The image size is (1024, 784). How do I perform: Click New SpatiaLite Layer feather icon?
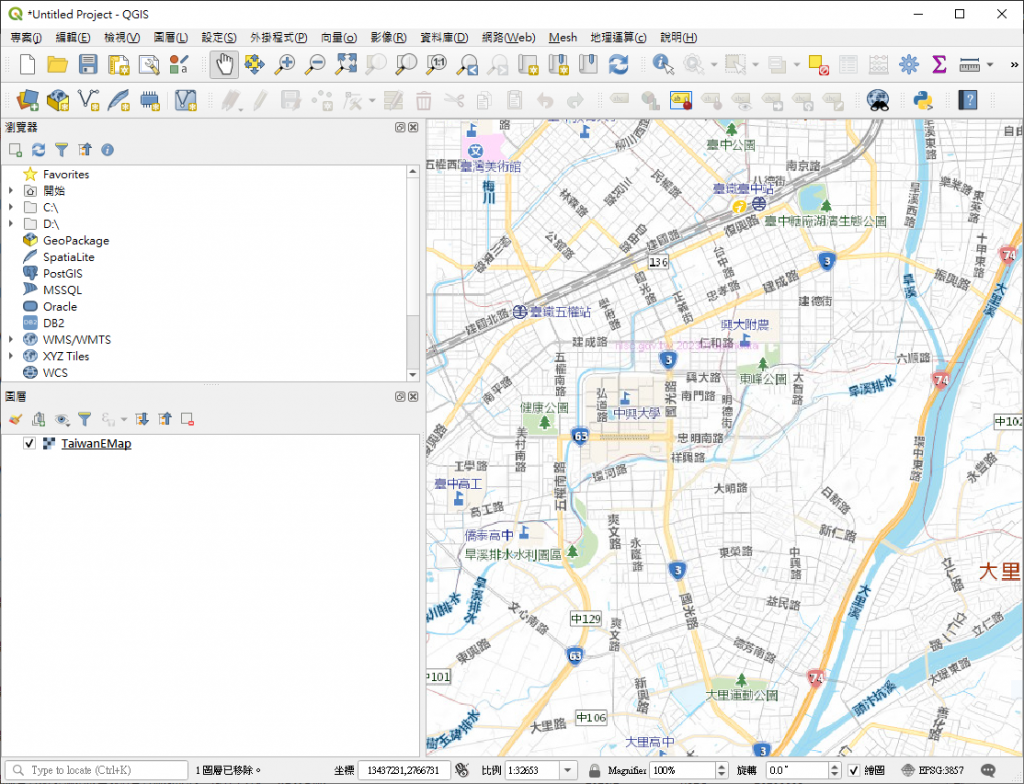[x=119, y=101]
